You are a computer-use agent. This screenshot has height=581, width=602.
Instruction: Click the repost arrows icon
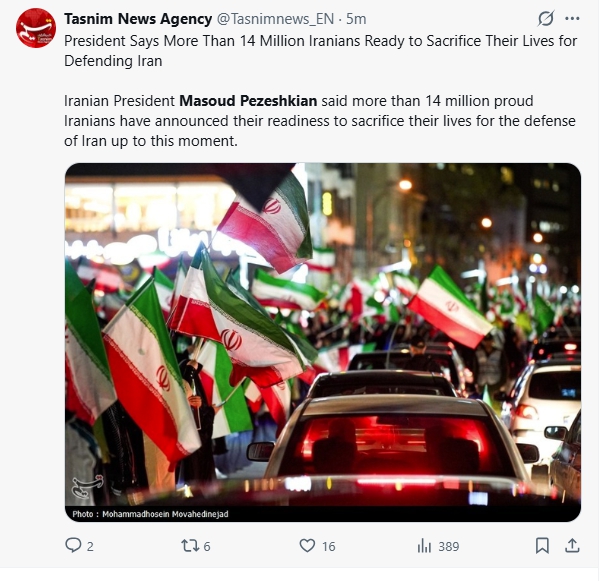[x=190, y=545]
